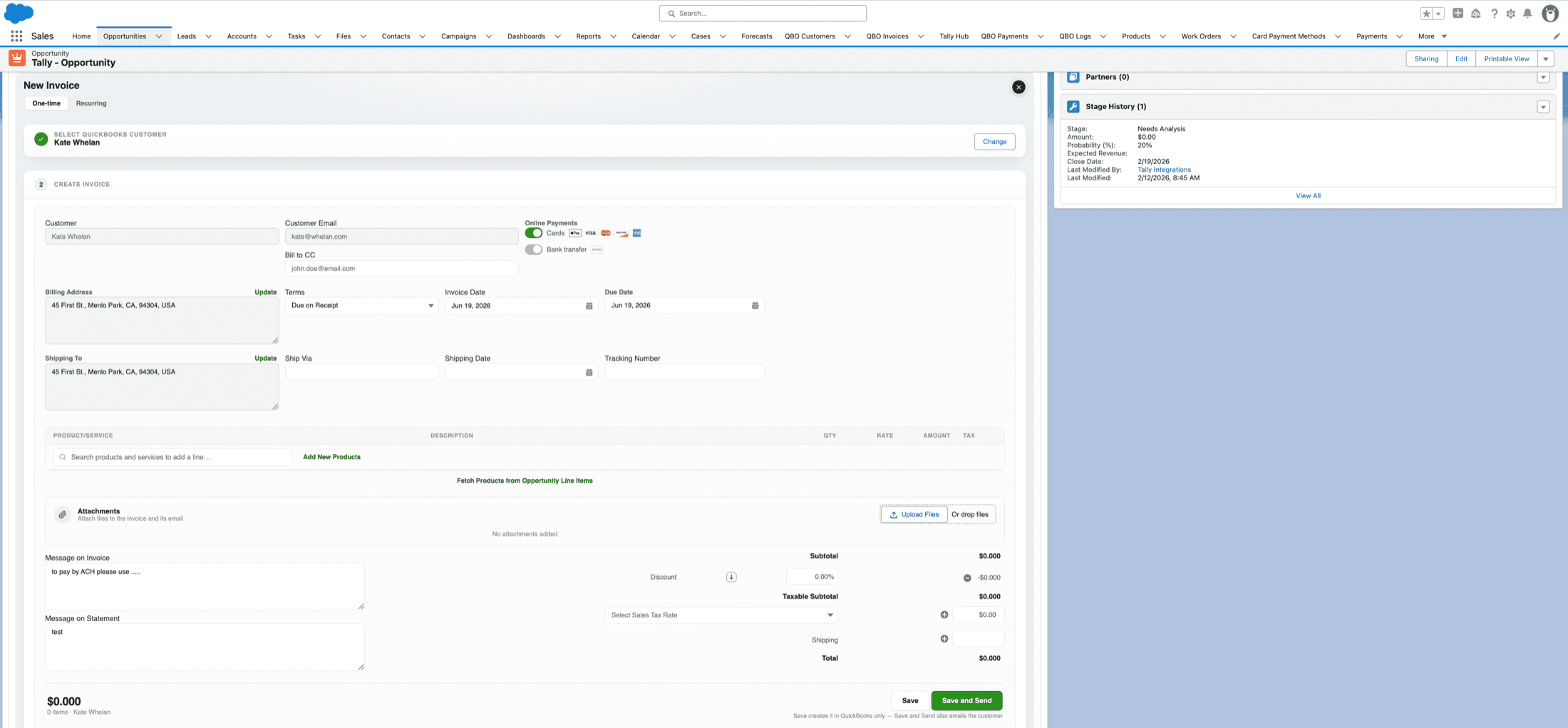Expand the favorites list dropdown arrow
This screenshot has width=1568, height=728.
coord(1438,14)
